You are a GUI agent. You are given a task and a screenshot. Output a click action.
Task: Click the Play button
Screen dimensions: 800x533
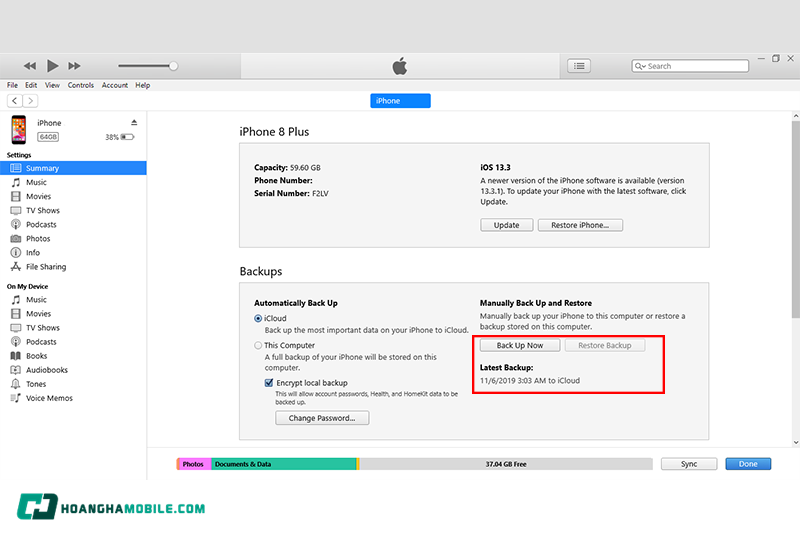click(x=53, y=66)
